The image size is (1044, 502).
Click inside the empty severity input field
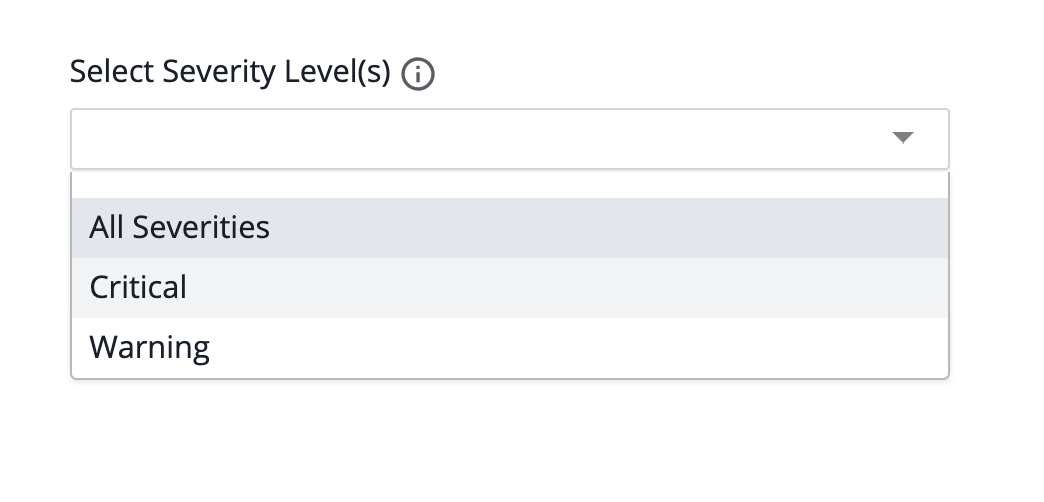click(x=510, y=138)
